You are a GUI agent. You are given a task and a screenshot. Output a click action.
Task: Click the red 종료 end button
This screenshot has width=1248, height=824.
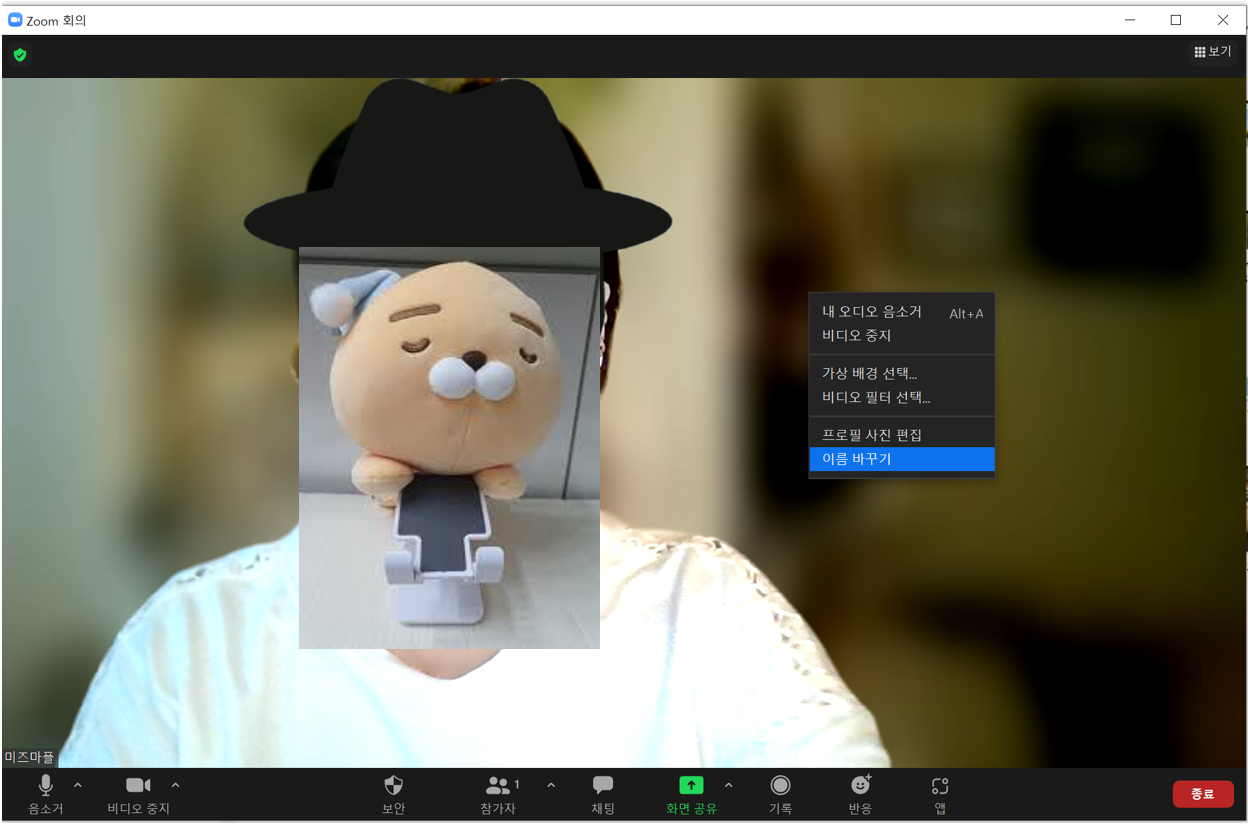(x=1203, y=794)
